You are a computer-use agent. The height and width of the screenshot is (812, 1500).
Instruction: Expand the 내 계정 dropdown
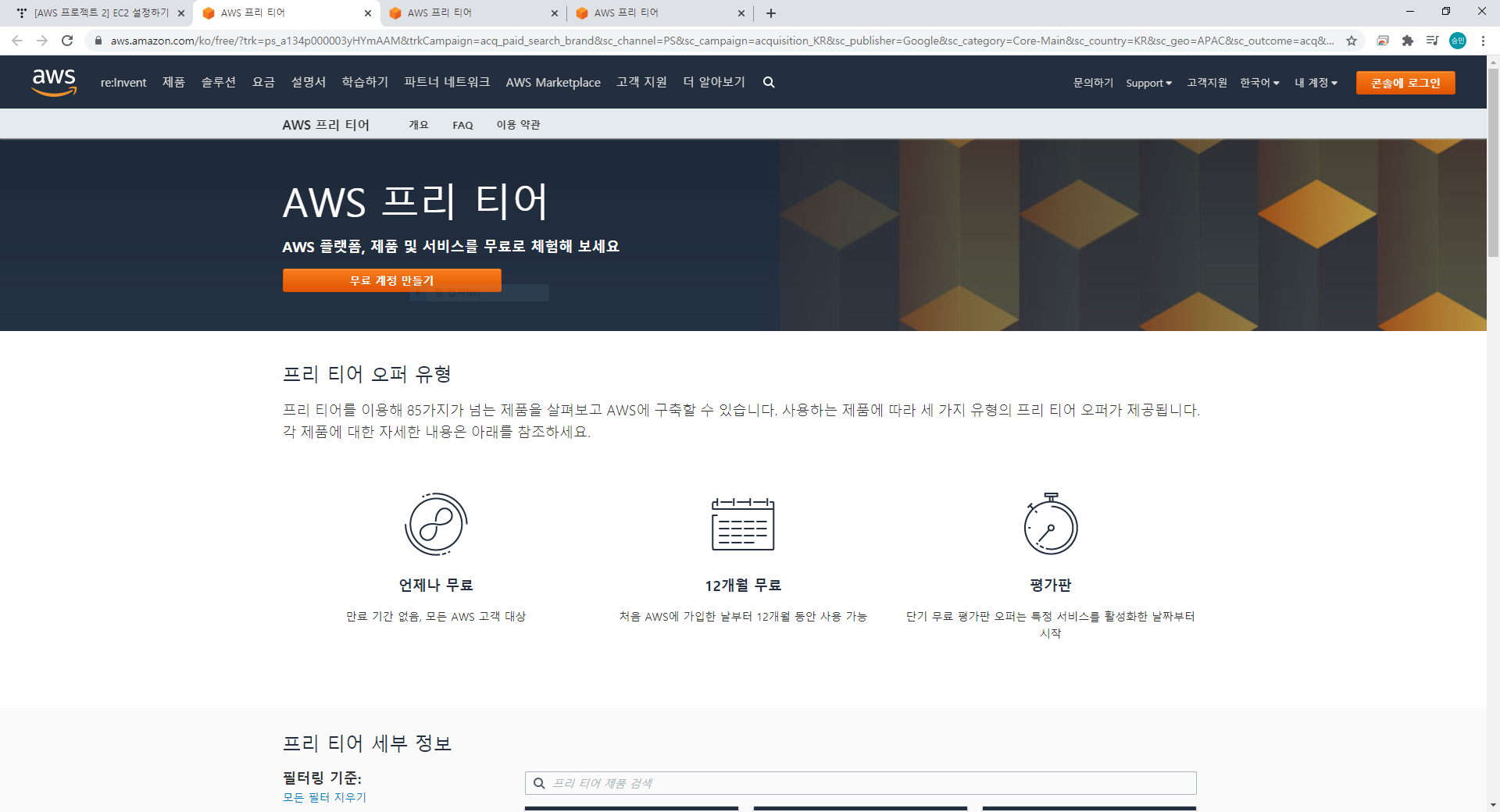1316,83
